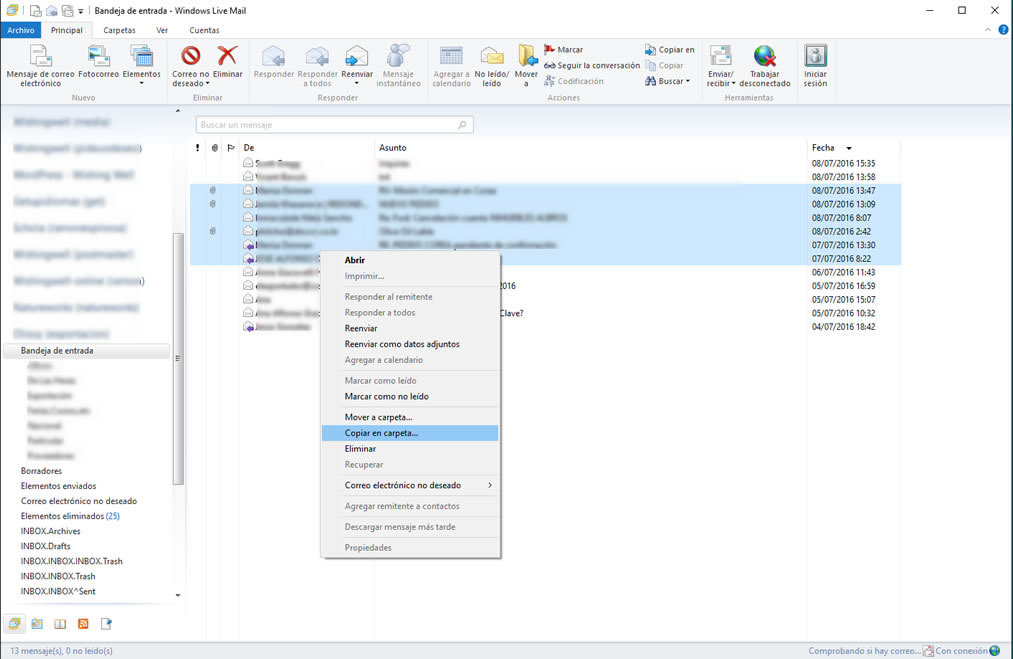This screenshot has height=659, width=1013.
Task: Switch to the Cuentas tab
Action: pyautogui.click(x=204, y=30)
